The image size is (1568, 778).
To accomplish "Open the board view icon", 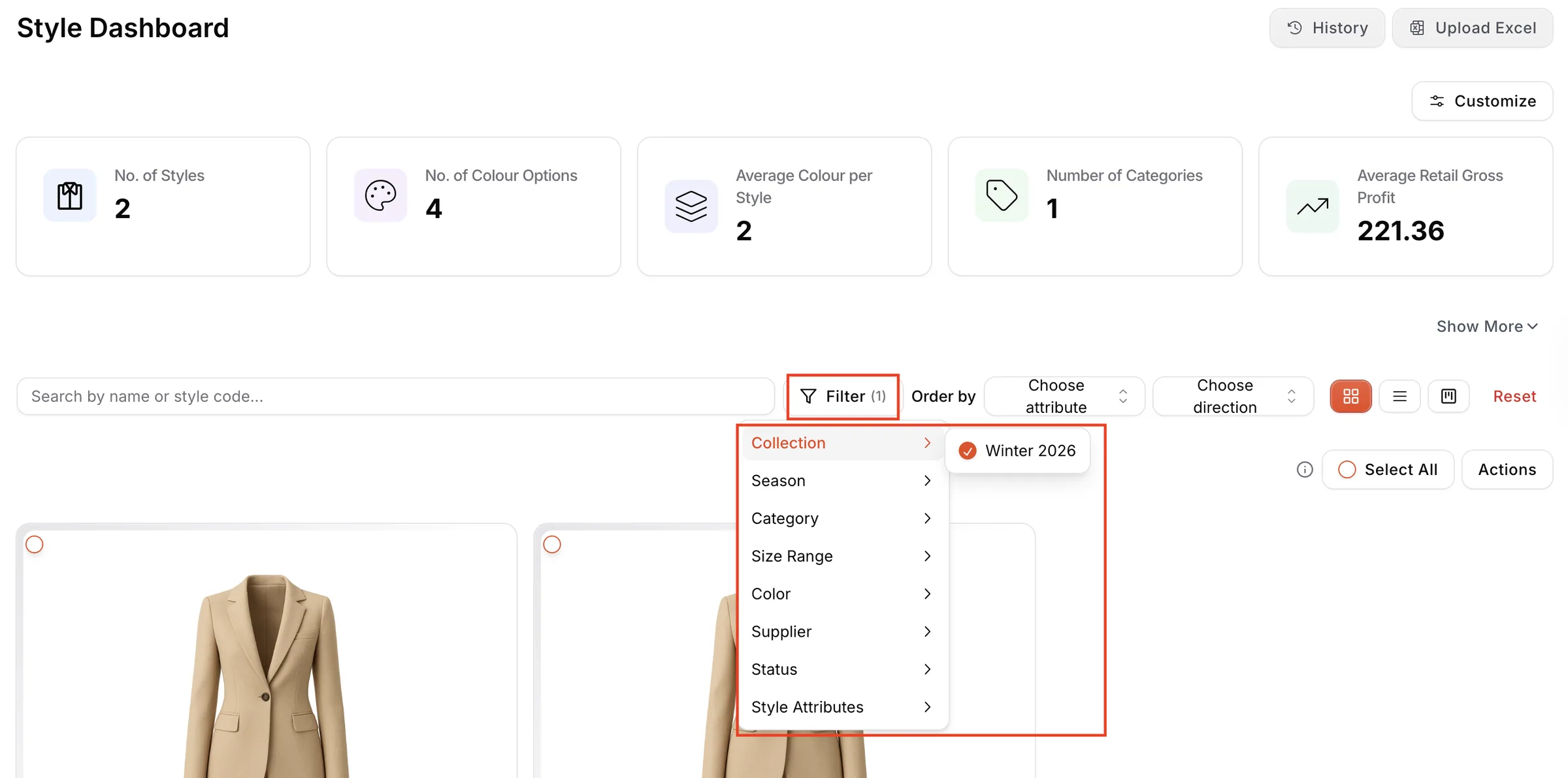I will (1448, 396).
